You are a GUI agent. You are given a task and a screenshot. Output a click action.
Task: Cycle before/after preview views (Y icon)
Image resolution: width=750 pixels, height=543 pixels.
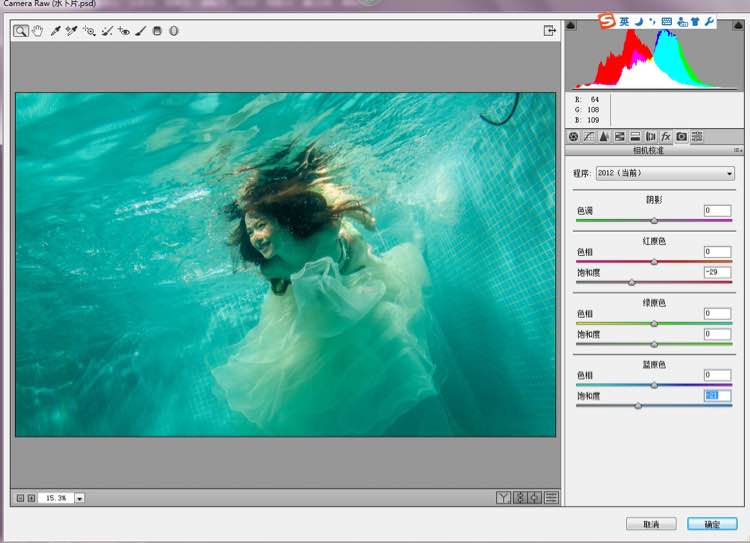pos(503,498)
